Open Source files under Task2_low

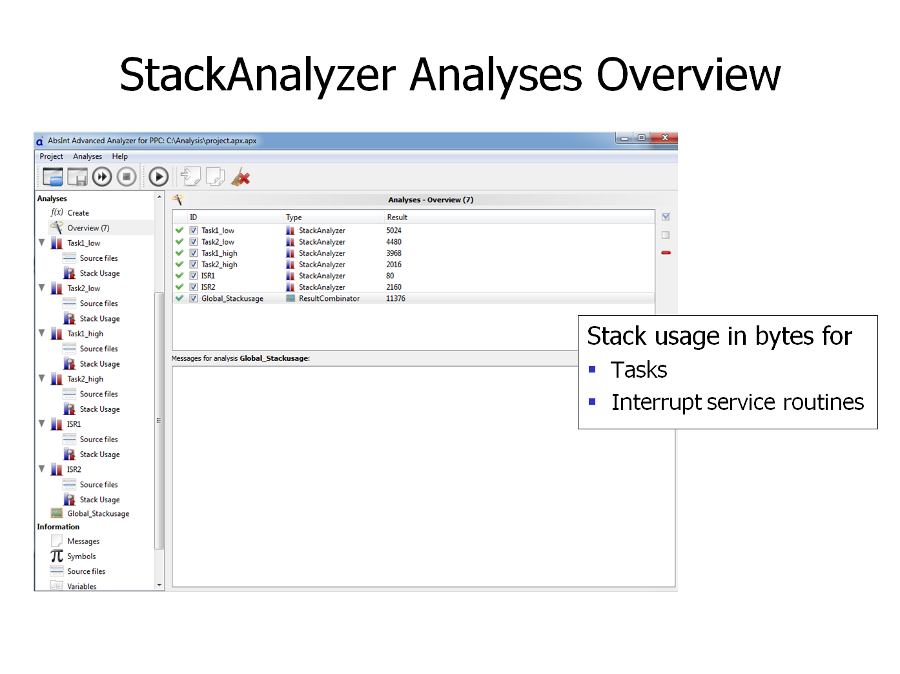(x=99, y=303)
